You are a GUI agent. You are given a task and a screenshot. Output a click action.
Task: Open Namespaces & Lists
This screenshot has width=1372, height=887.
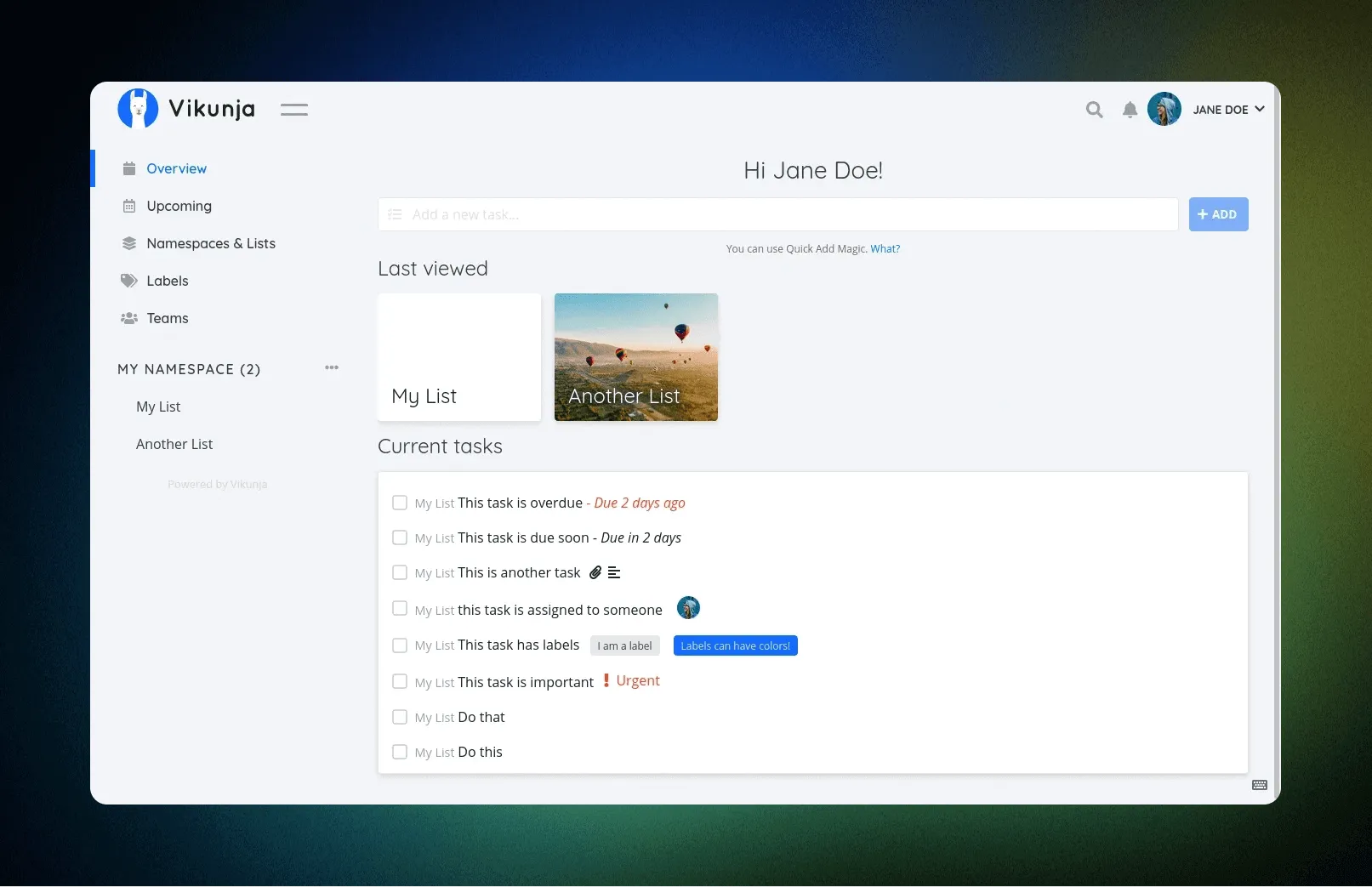[211, 243]
